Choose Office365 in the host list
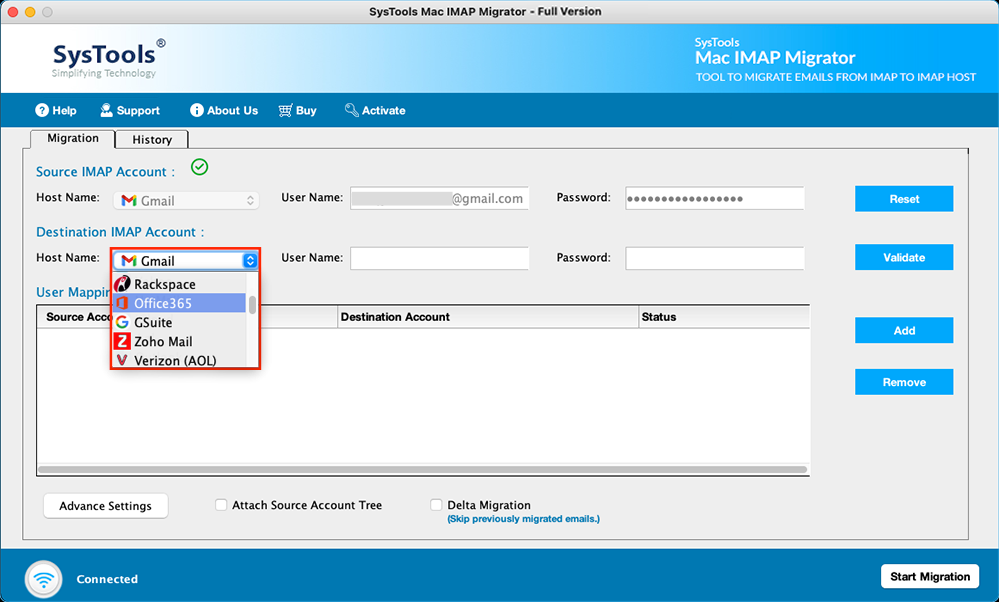Viewport: 999px width, 602px height. click(x=180, y=303)
